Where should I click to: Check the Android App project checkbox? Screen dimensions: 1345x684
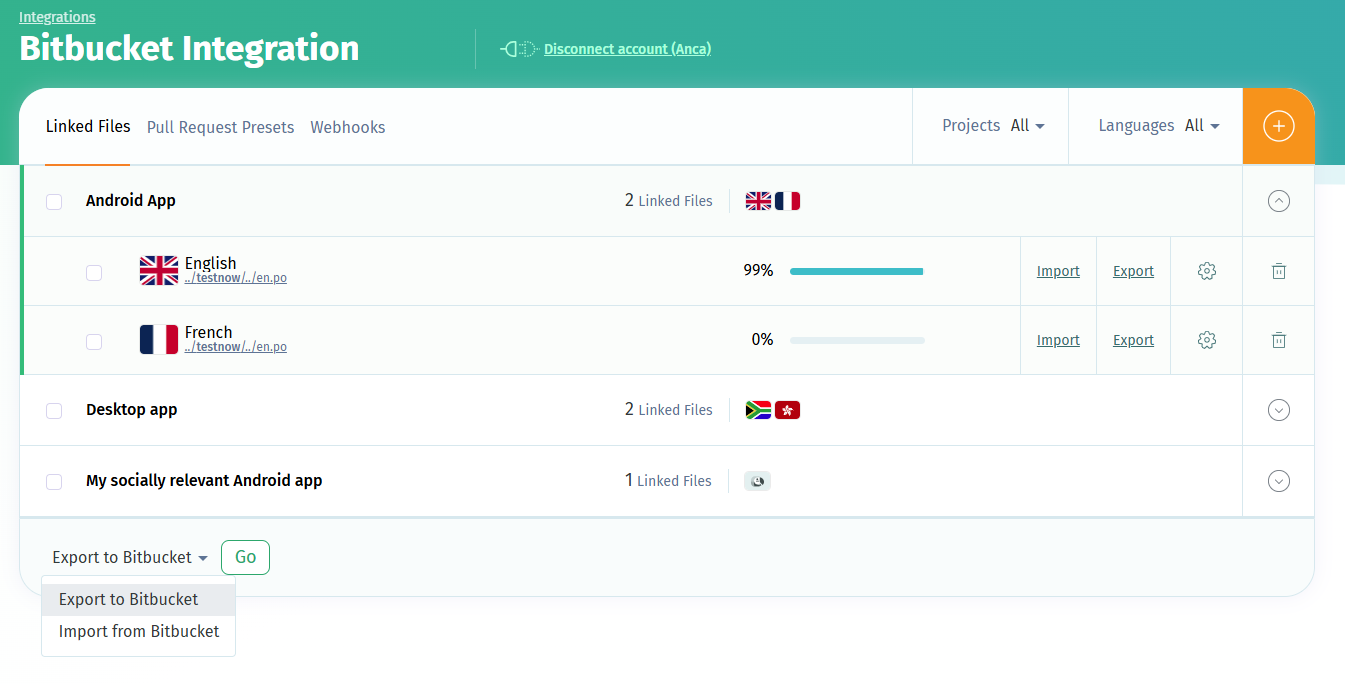tap(54, 202)
